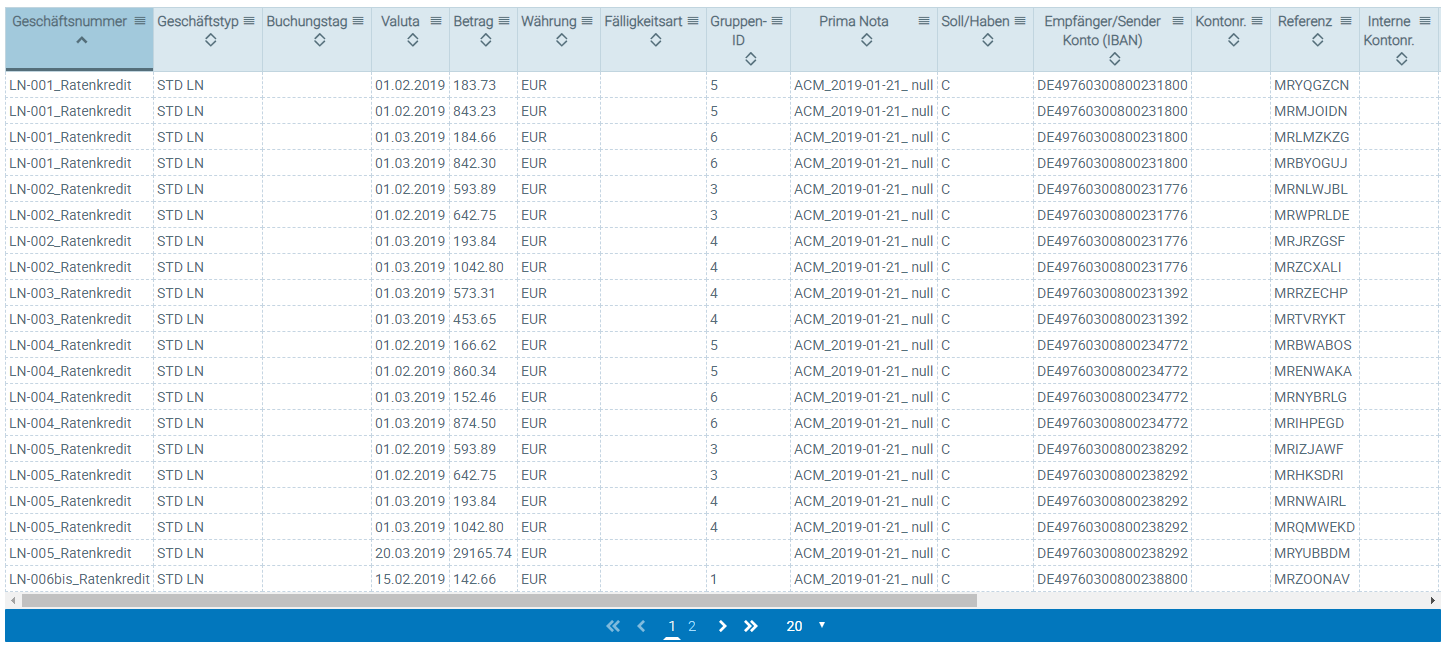1443x648 pixels.
Task: Open the Gruppen-ID column menu icon
Action: [x=777, y=21]
